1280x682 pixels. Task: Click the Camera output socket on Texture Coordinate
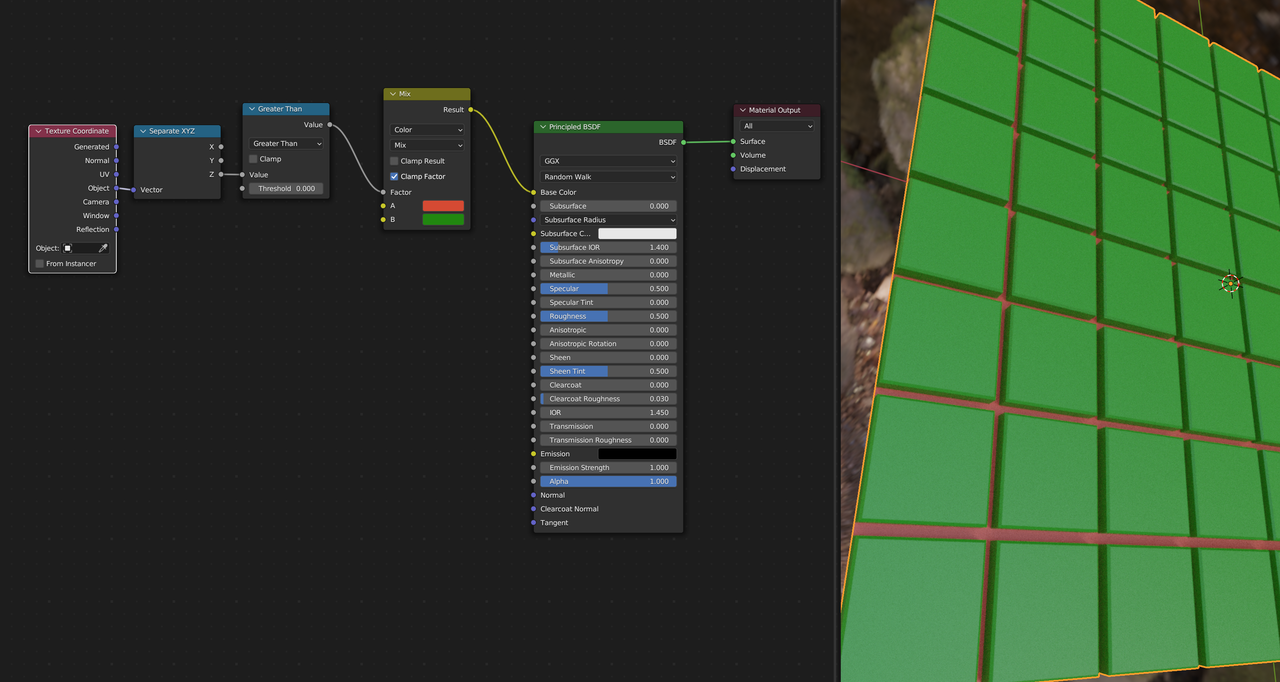tap(116, 202)
